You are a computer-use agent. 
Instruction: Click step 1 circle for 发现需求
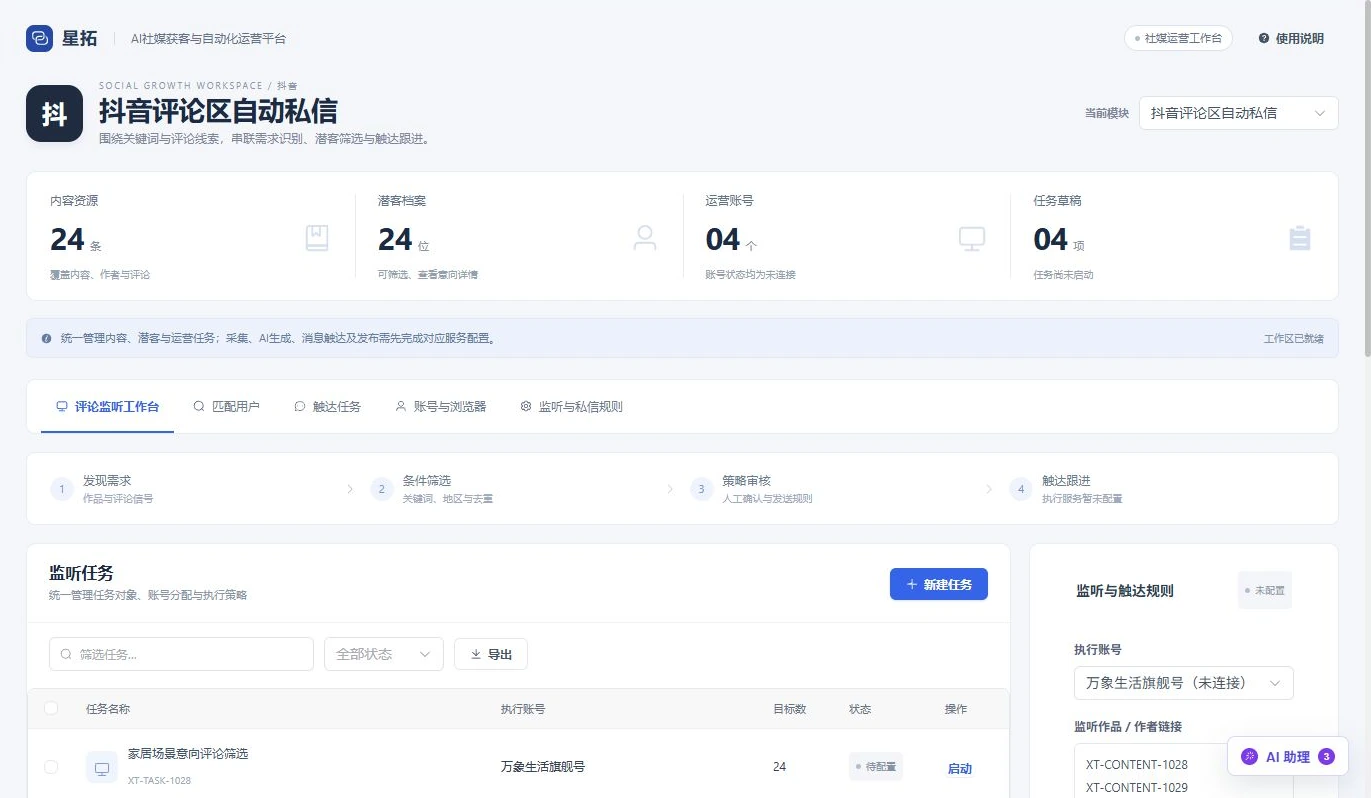[x=62, y=489]
